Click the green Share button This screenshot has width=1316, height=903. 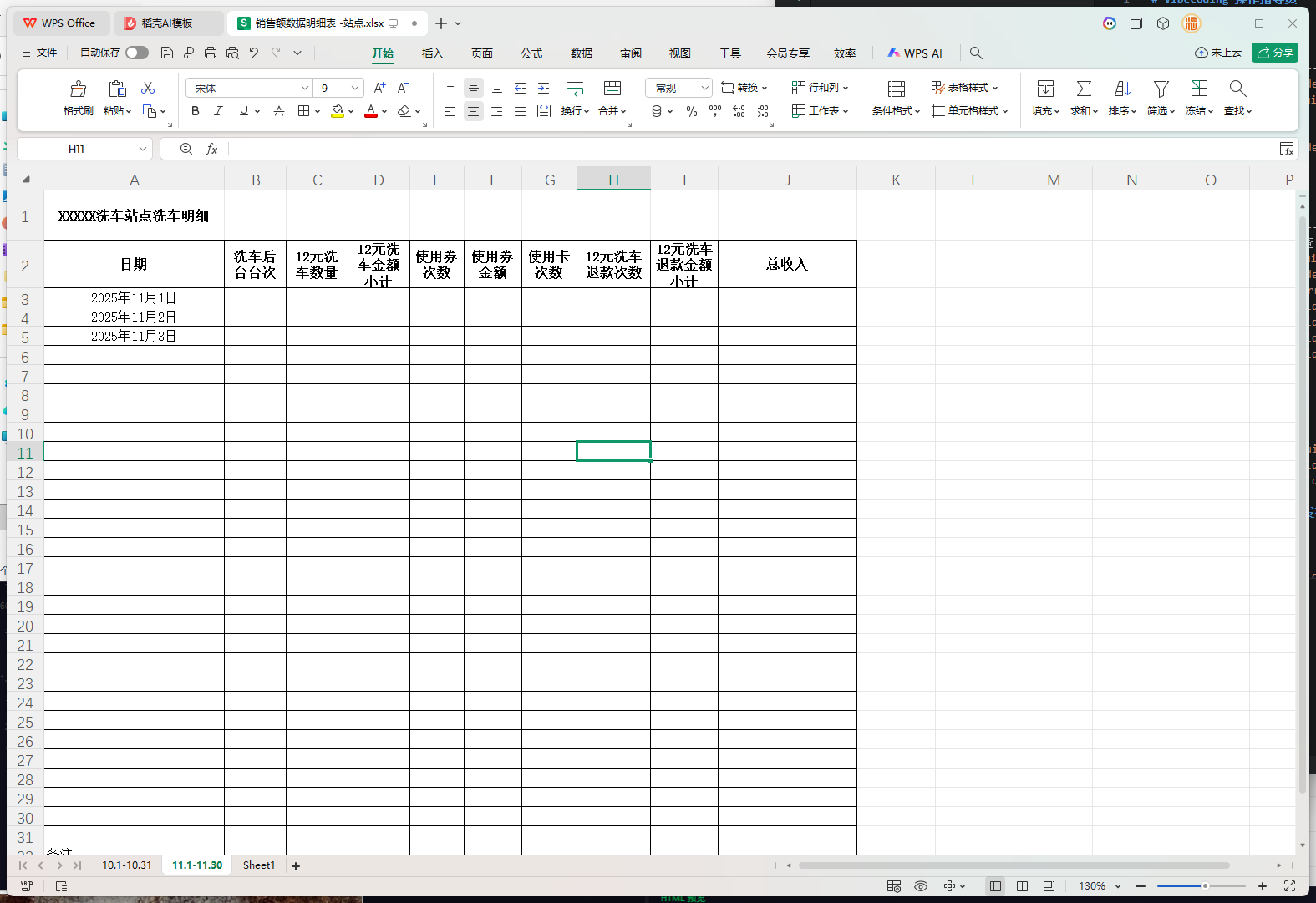click(1274, 53)
